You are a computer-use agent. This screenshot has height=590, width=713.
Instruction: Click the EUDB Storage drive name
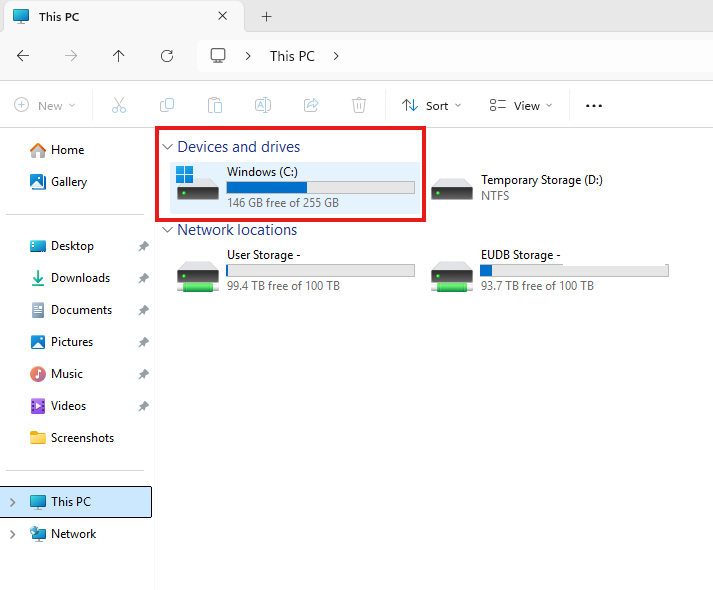(521, 255)
